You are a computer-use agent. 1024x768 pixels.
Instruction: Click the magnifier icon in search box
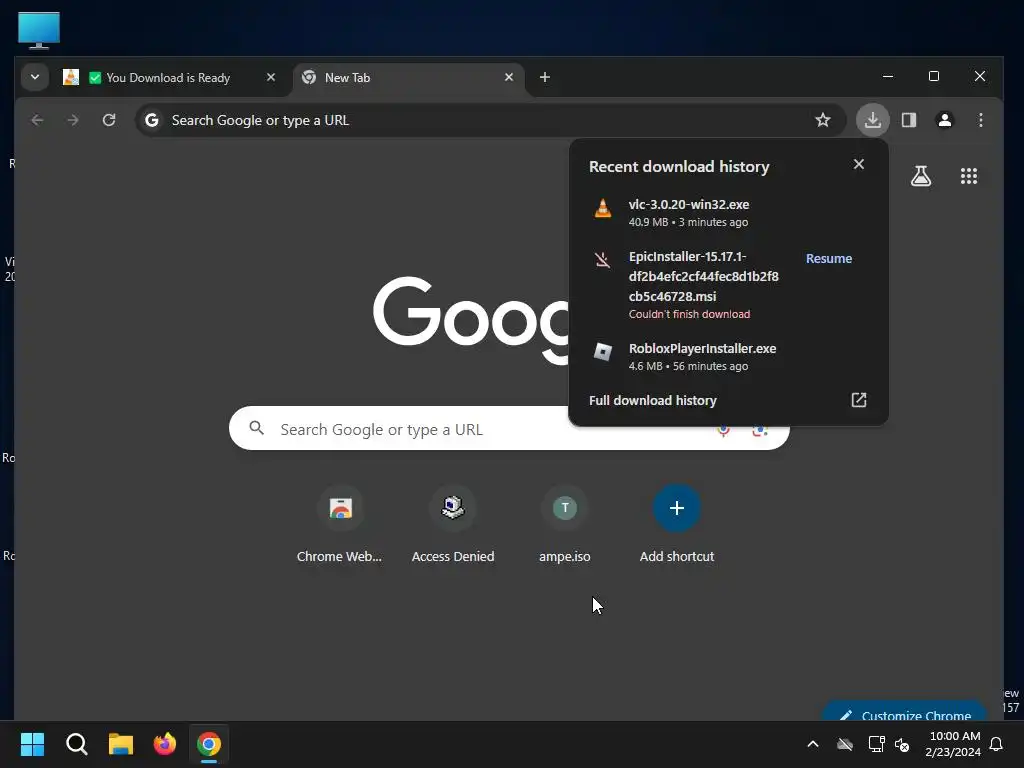point(257,428)
